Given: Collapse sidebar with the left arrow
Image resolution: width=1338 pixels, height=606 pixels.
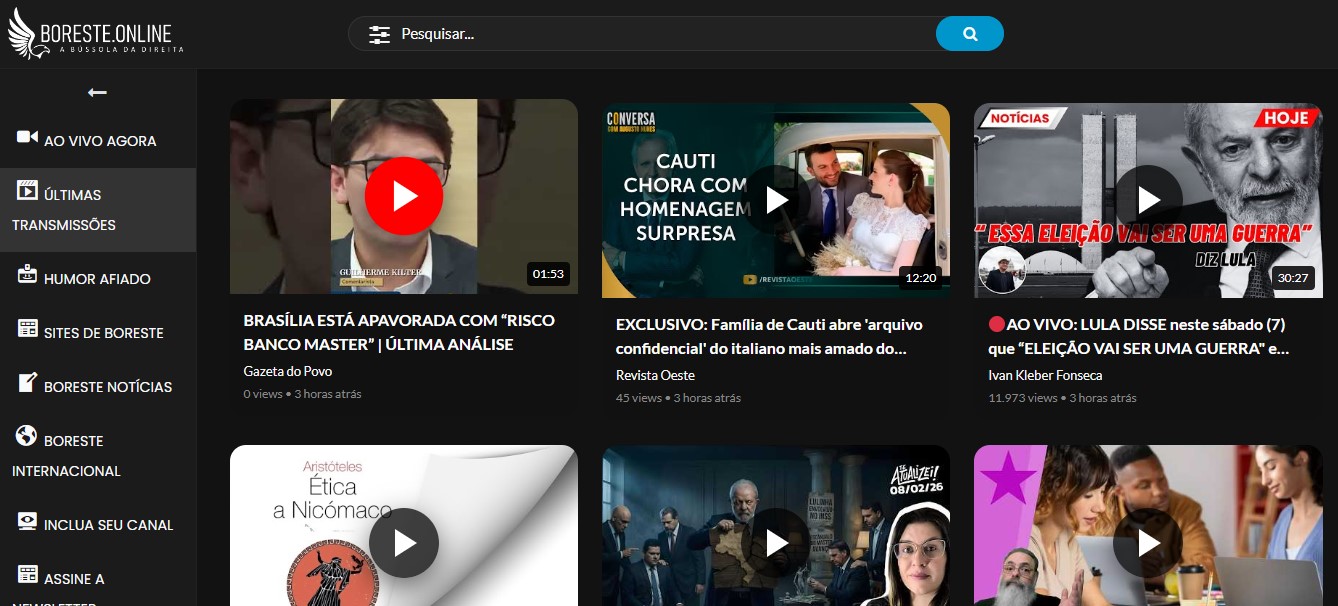Looking at the screenshot, I should [x=97, y=92].
